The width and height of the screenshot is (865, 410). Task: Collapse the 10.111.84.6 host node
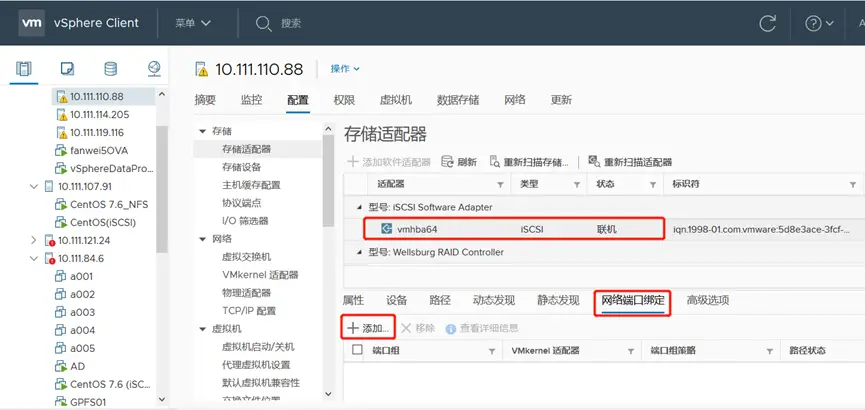coord(34,258)
